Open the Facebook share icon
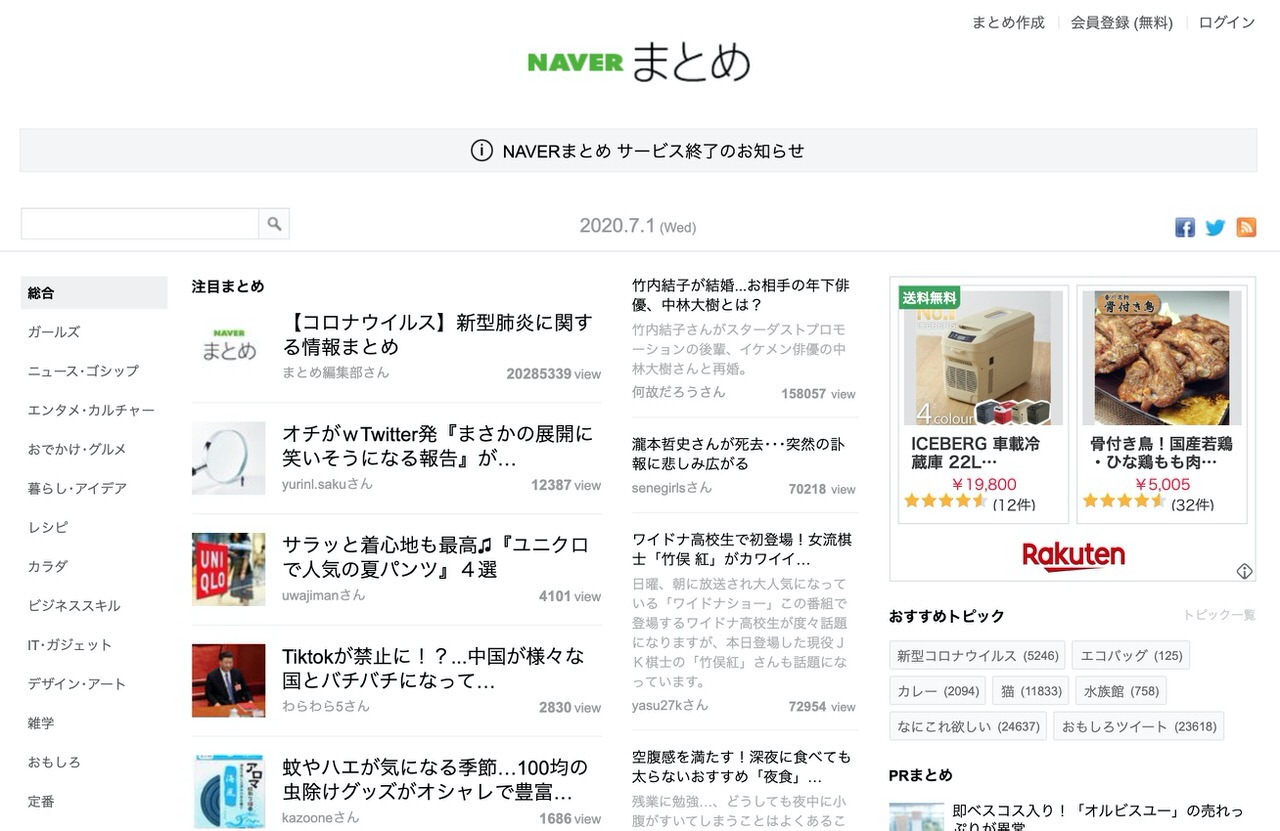 [x=1185, y=227]
